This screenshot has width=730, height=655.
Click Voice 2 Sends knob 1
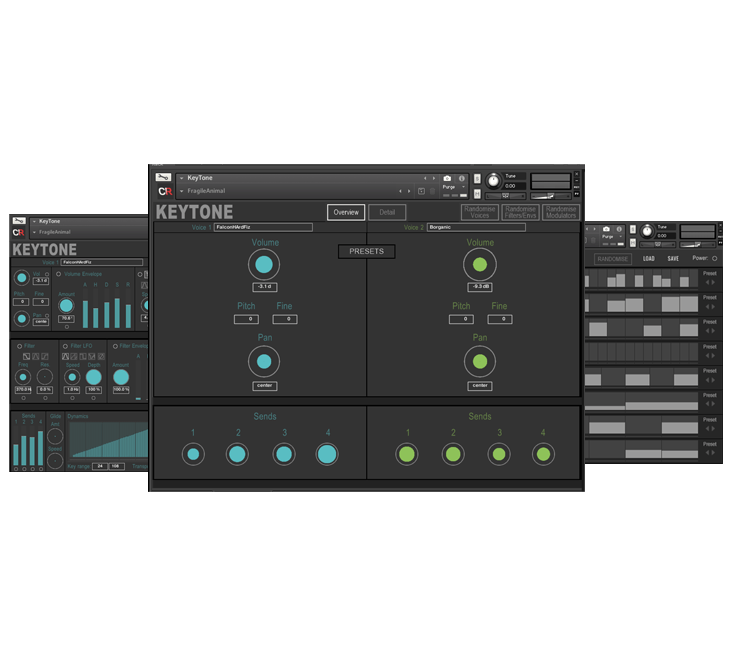408,454
